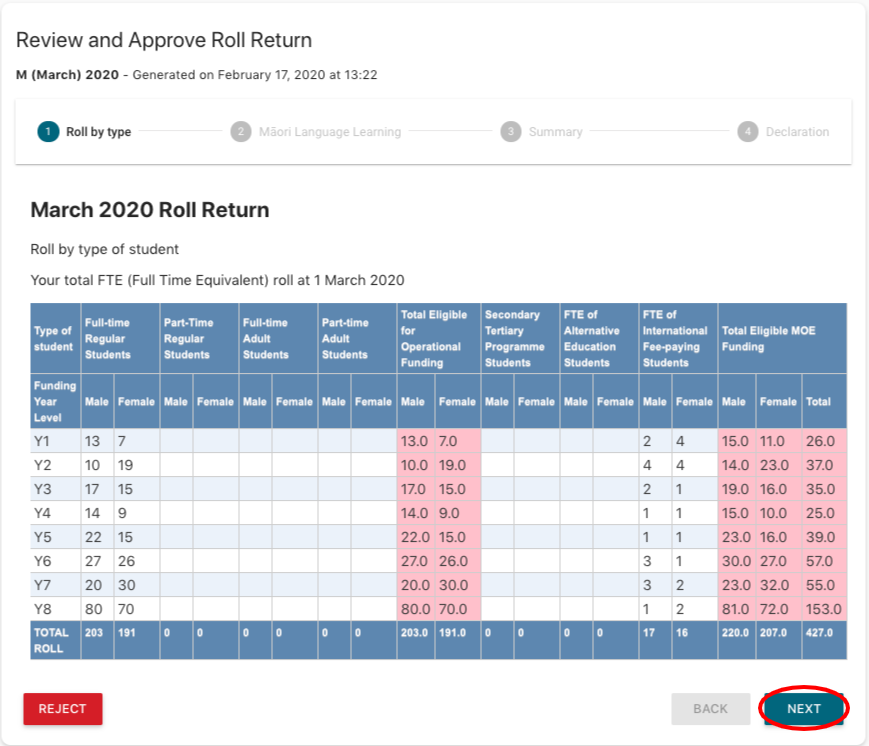This screenshot has width=869, height=746.
Task: Select the FTE of International Fee-paying Students header
Action: tap(677, 339)
